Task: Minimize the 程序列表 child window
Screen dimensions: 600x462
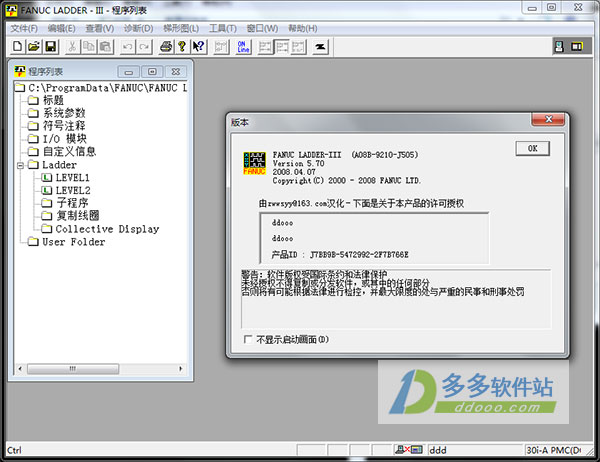Action: pyautogui.click(x=129, y=72)
